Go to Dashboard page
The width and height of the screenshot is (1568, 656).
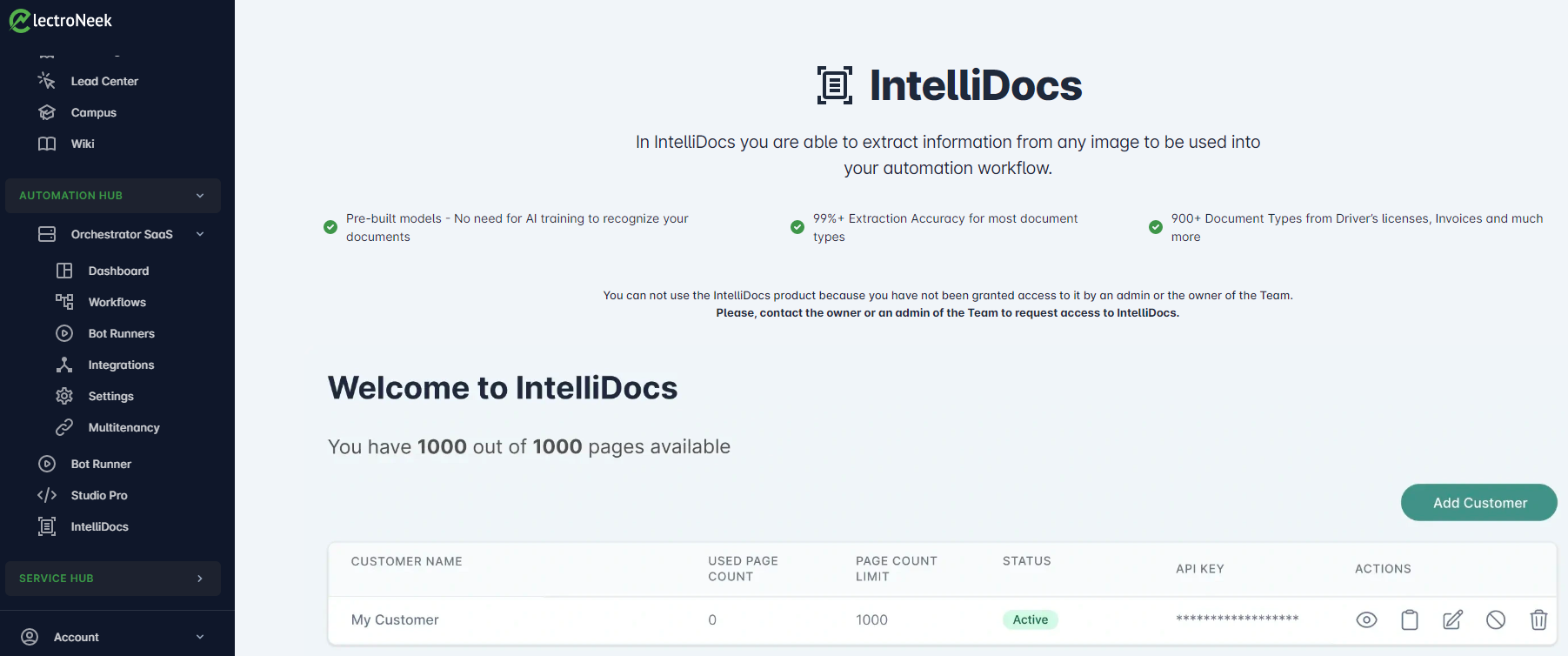coord(118,271)
